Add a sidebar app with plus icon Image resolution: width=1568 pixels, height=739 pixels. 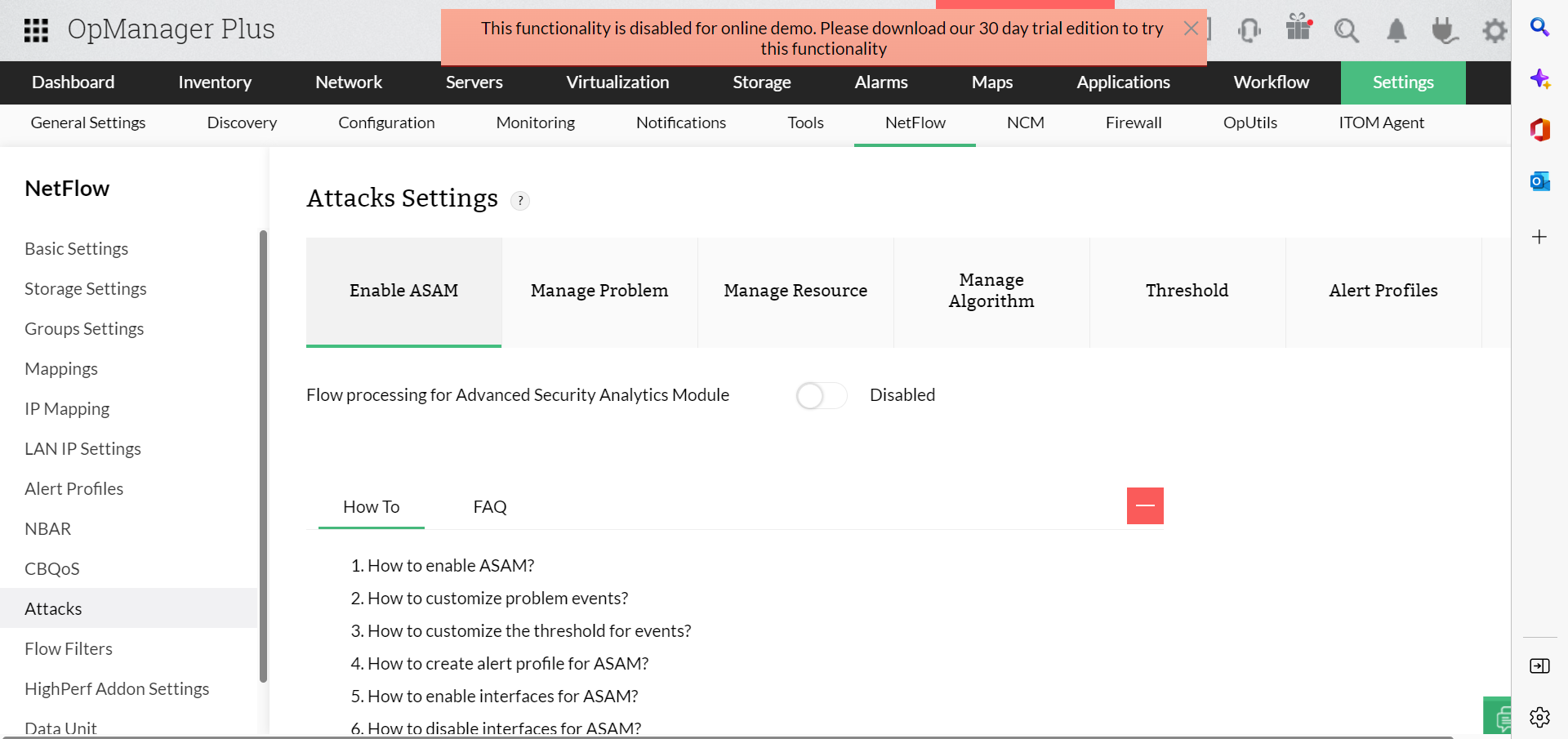[1539, 237]
